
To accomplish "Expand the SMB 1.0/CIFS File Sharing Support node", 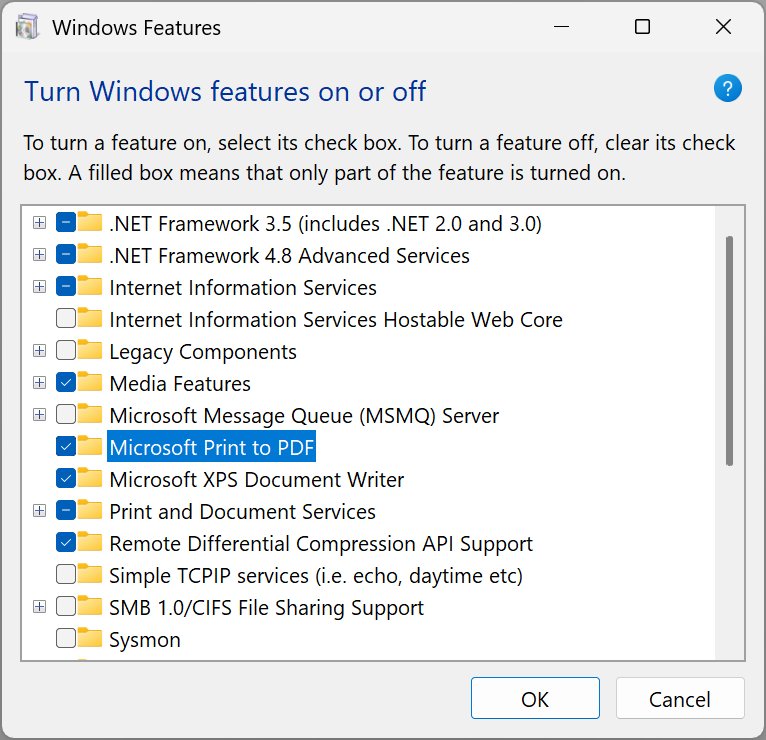I will point(40,607).
